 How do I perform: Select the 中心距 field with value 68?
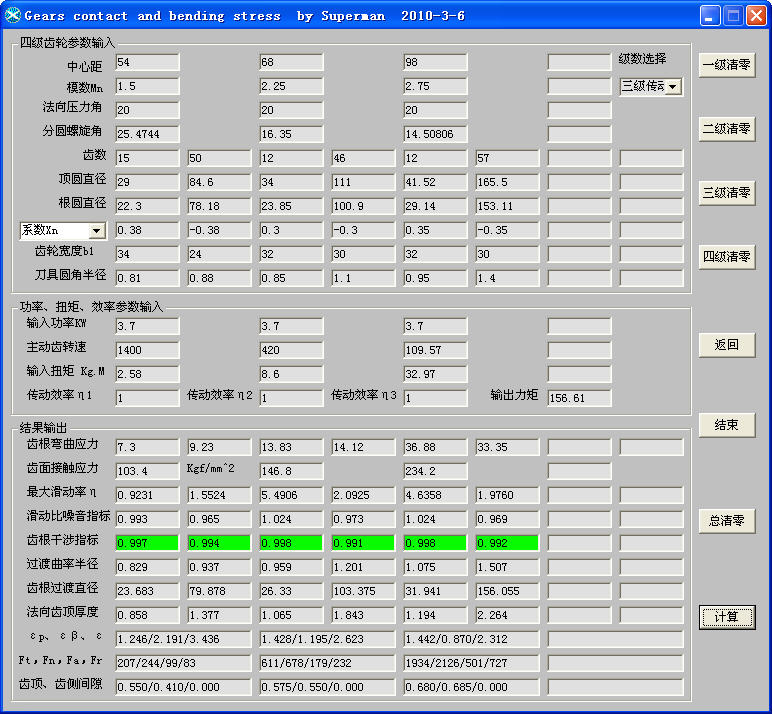pyautogui.click(x=291, y=62)
